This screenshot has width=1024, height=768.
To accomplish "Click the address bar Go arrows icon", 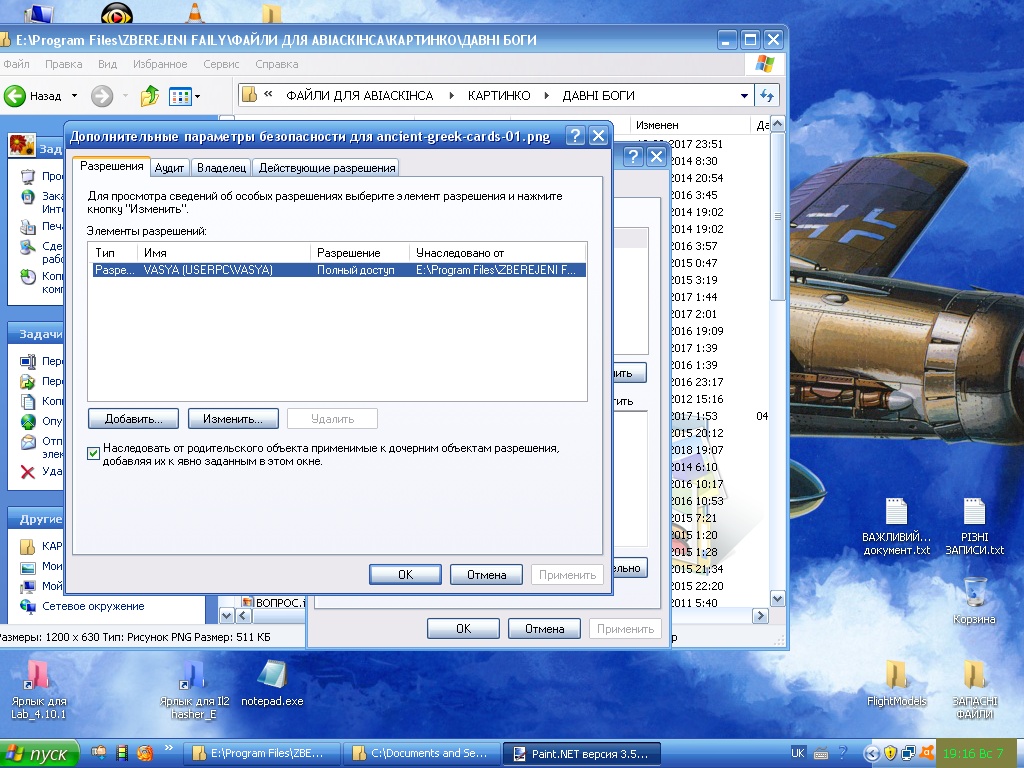I will [x=767, y=95].
